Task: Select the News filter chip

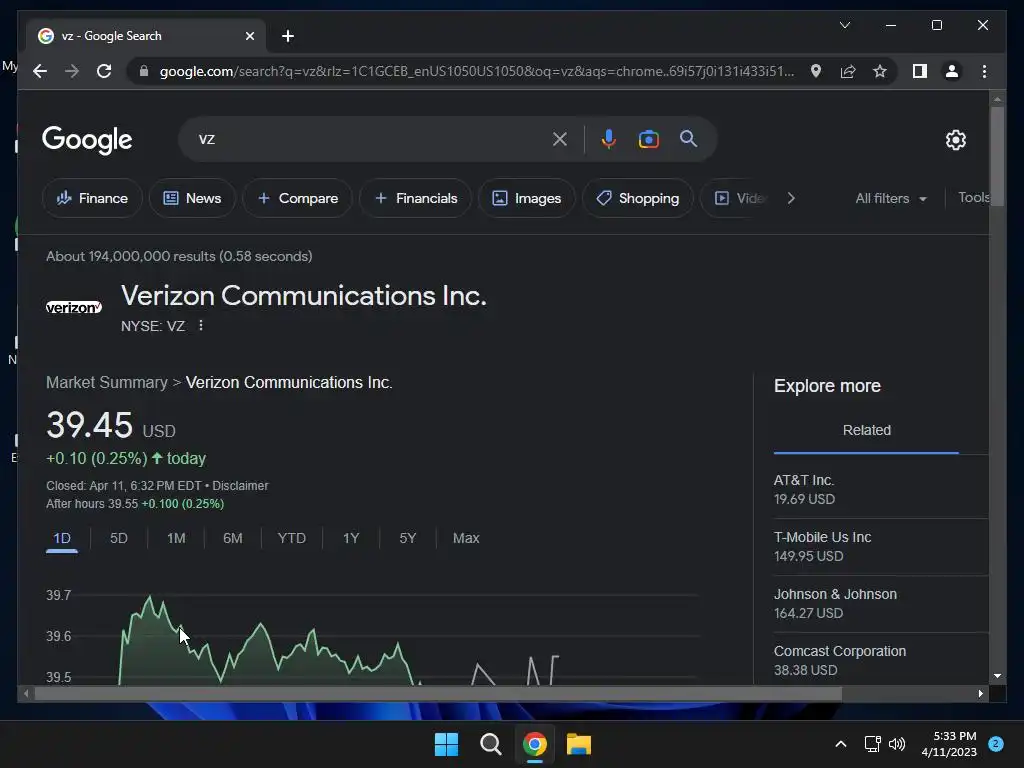Action: [192, 198]
